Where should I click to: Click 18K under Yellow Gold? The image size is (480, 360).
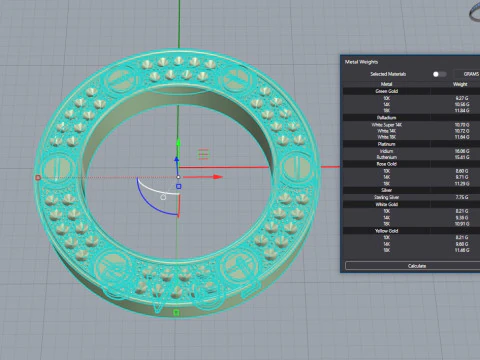coord(386,250)
